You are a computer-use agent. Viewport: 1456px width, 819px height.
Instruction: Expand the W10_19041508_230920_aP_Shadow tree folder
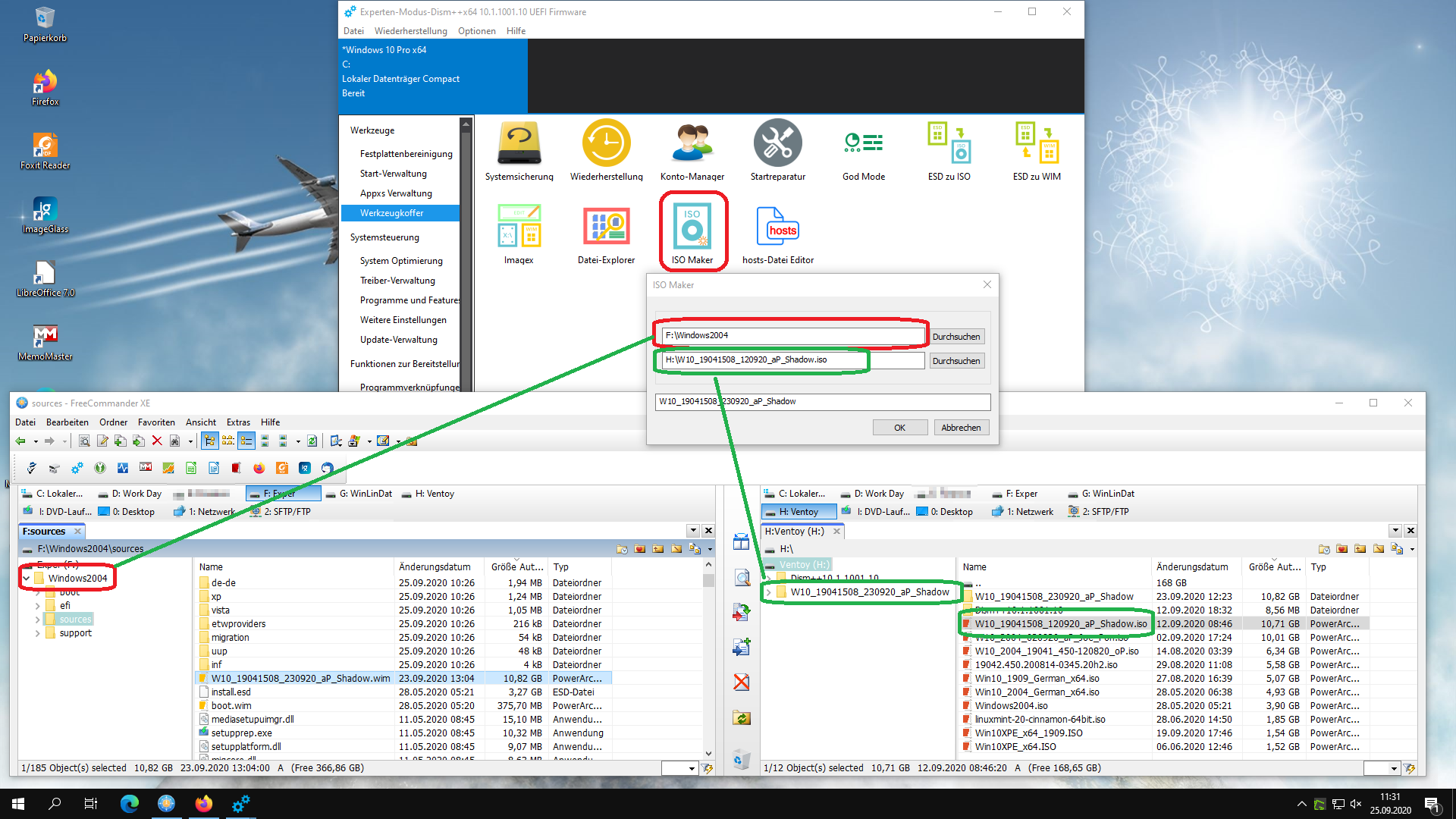point(769,592)
